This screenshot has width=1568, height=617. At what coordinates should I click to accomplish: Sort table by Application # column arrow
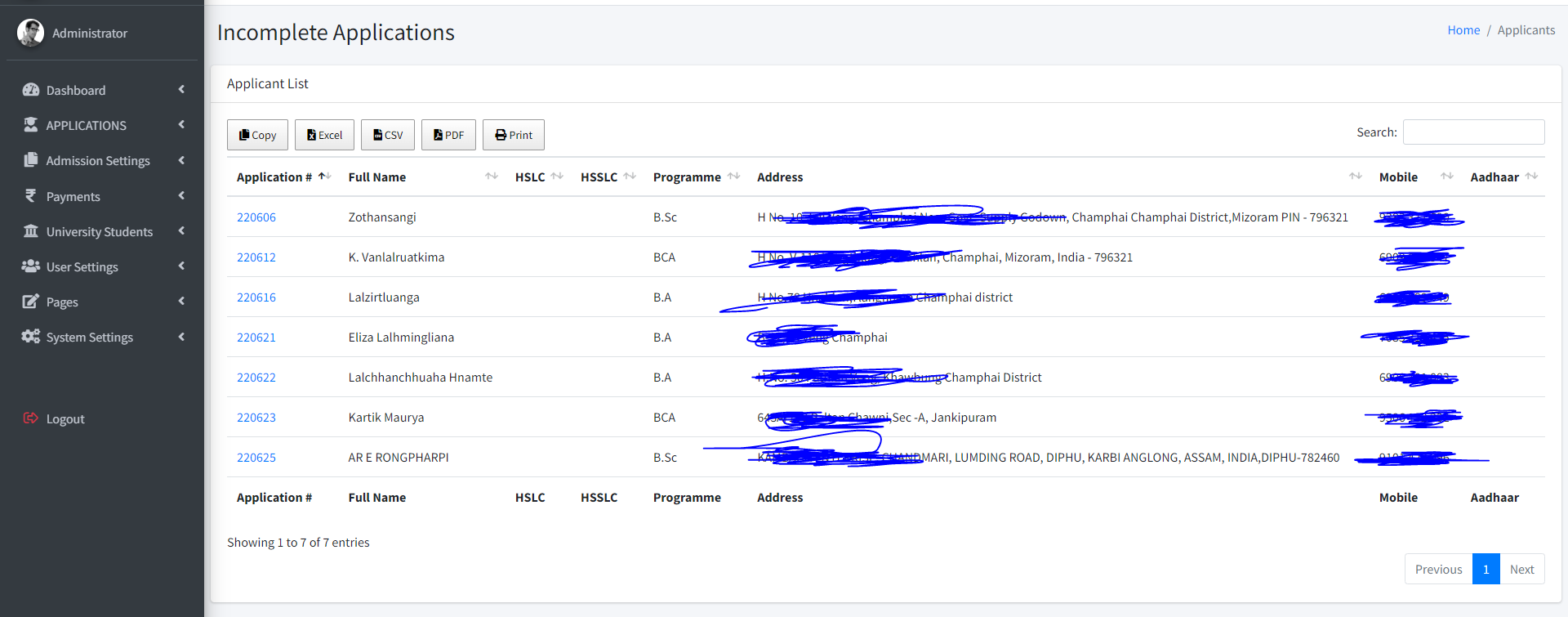(324, 177)
